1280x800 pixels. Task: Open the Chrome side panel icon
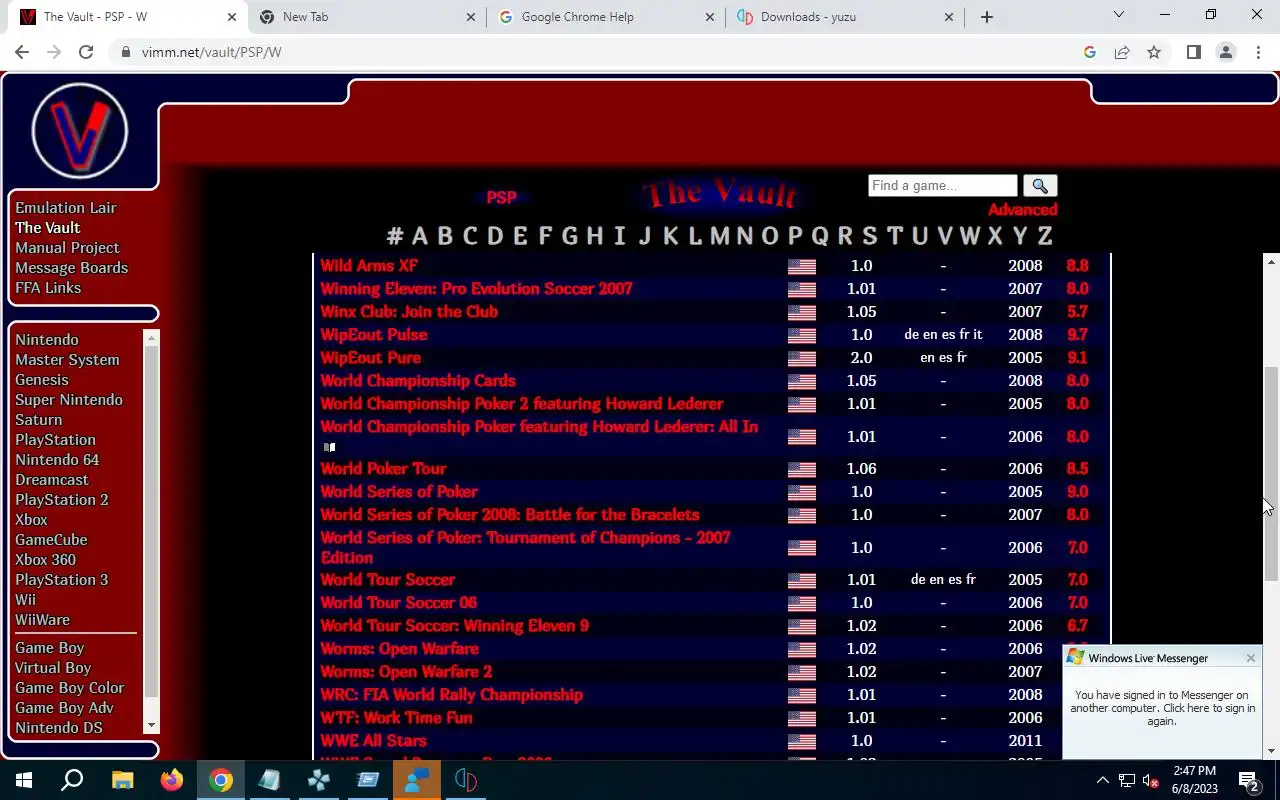pos(1194,52)
